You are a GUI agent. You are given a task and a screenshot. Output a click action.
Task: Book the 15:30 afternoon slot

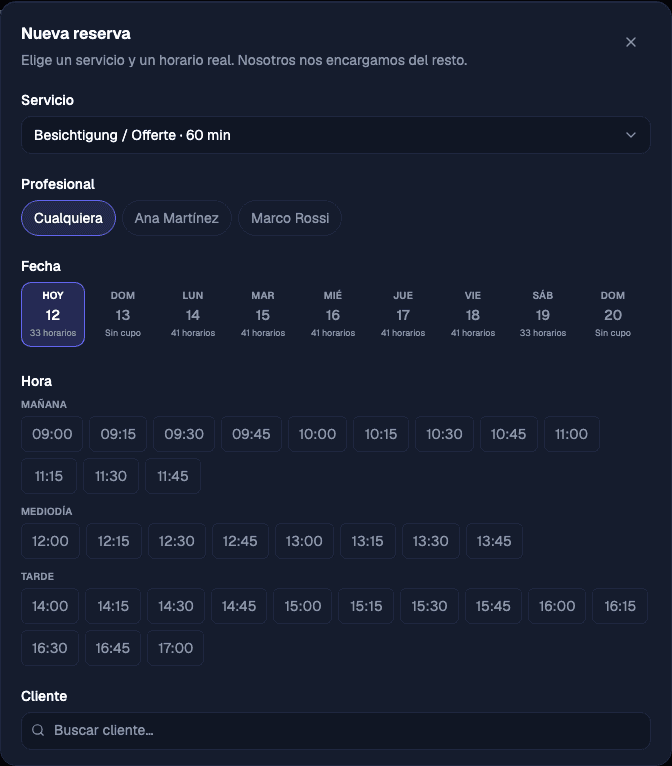[x=429, y=606]
